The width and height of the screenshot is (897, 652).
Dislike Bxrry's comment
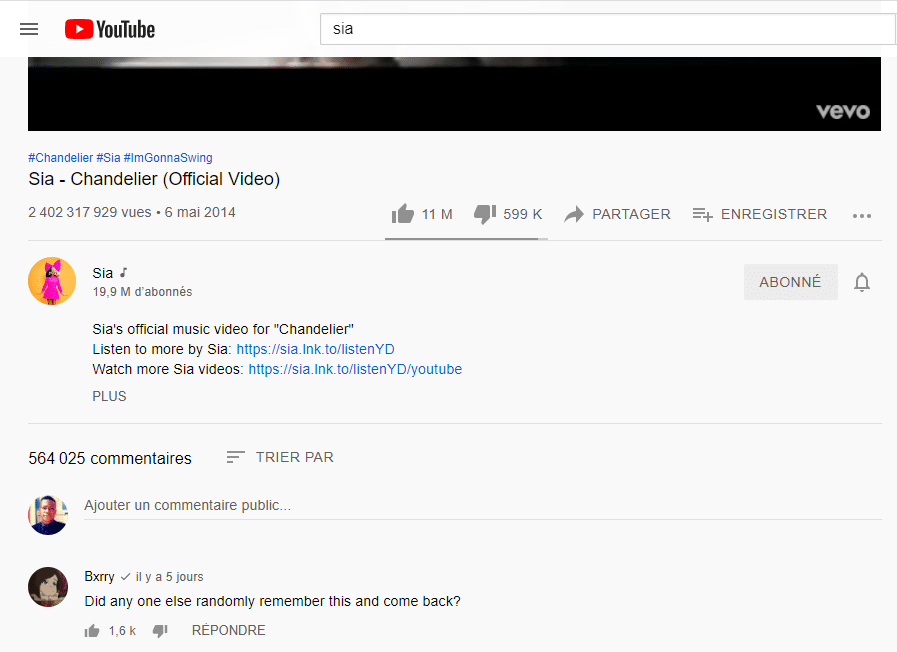click(160, 631)
